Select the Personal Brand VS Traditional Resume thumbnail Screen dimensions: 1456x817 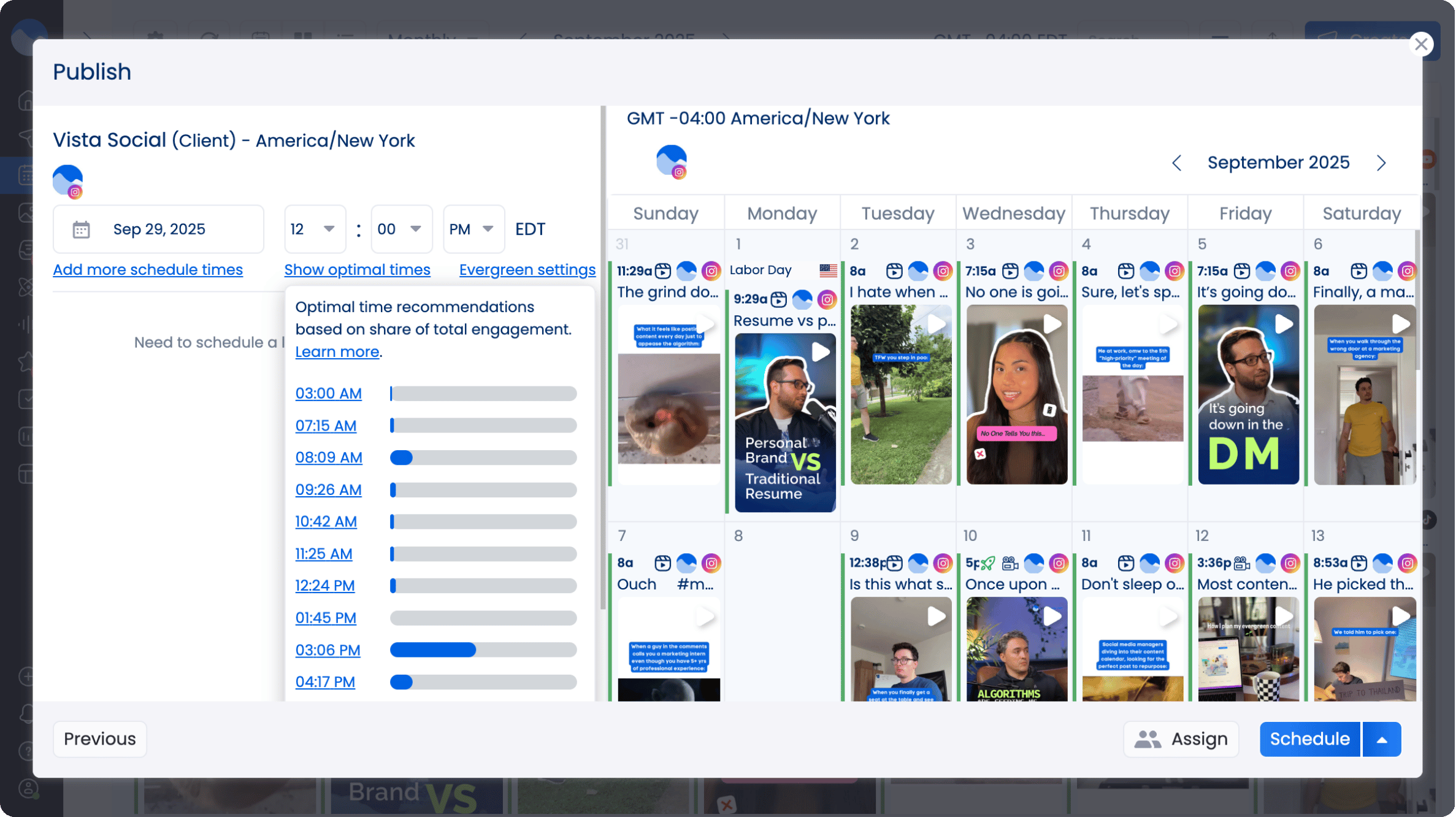[784, 423]
